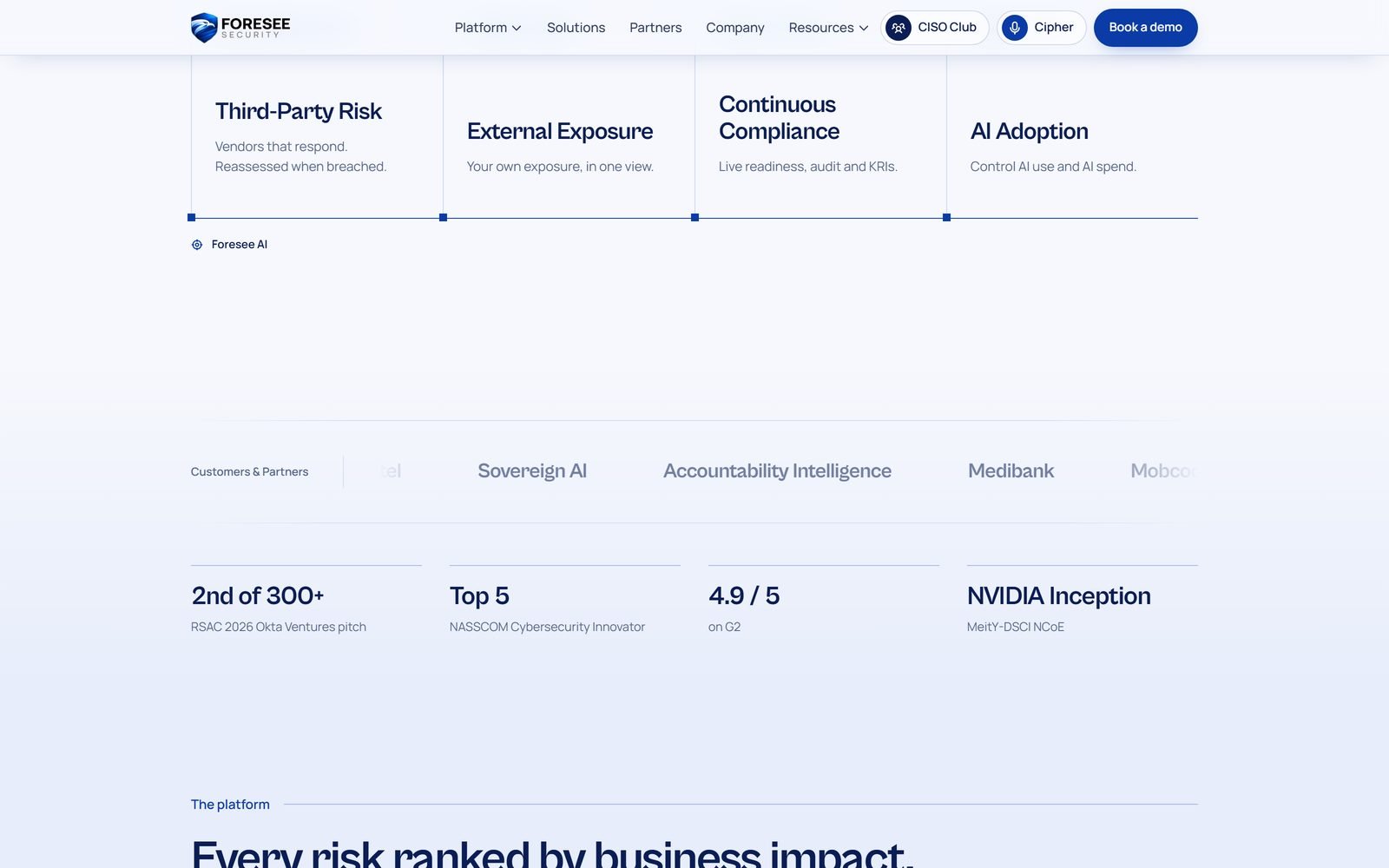Go to the Partners page

click(x=655, y=28)
